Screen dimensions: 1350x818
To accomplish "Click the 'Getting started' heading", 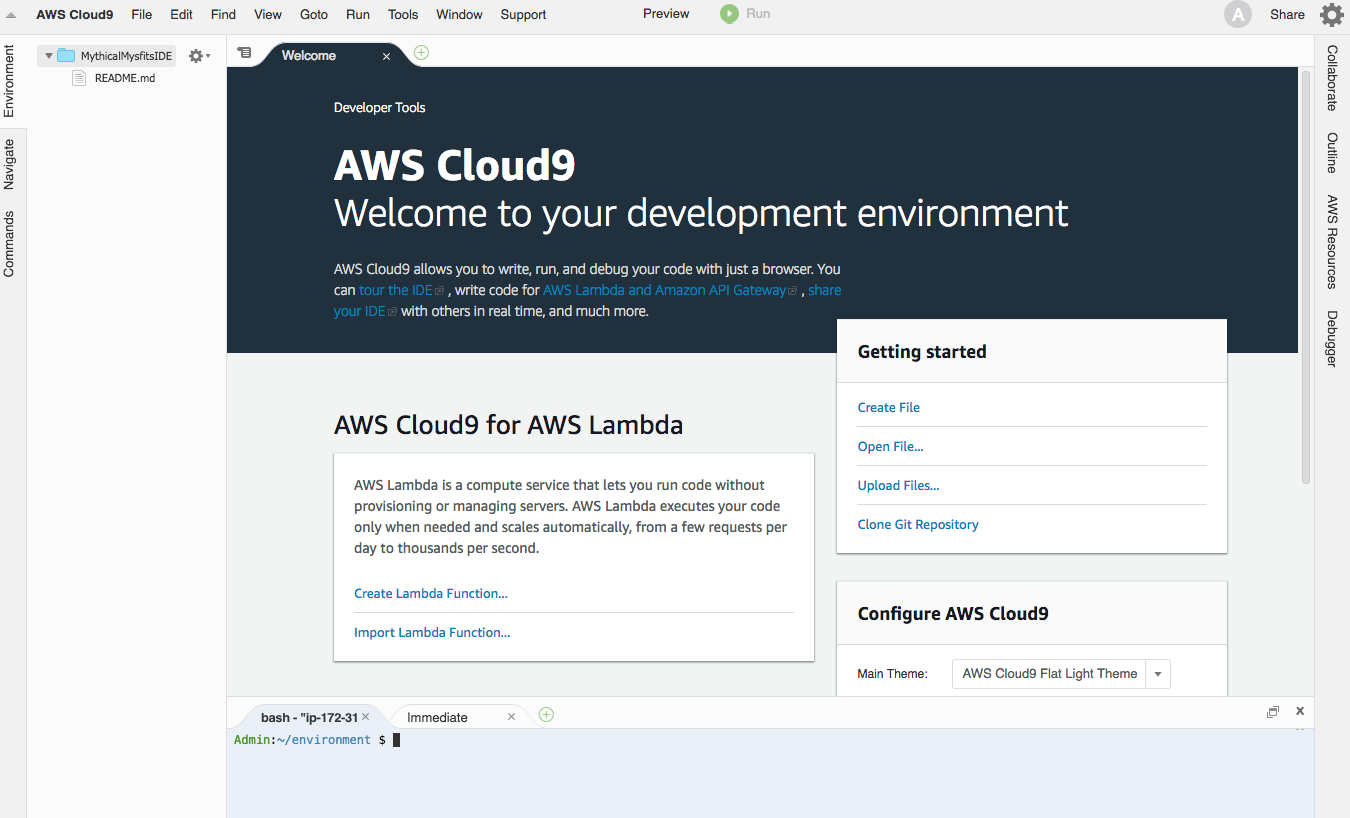I will coord(922,351).
